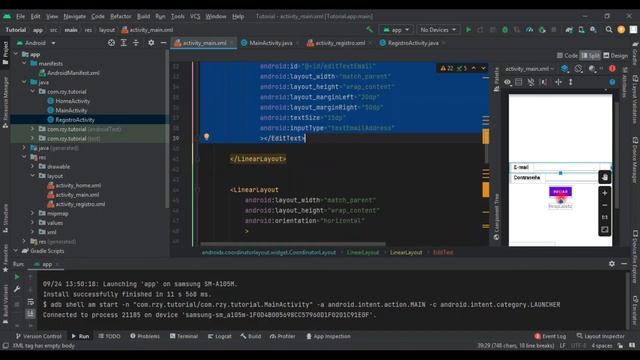Screen dimensions: 640x360
Task: Open the Layout Inspector
Action: (600, 336)
